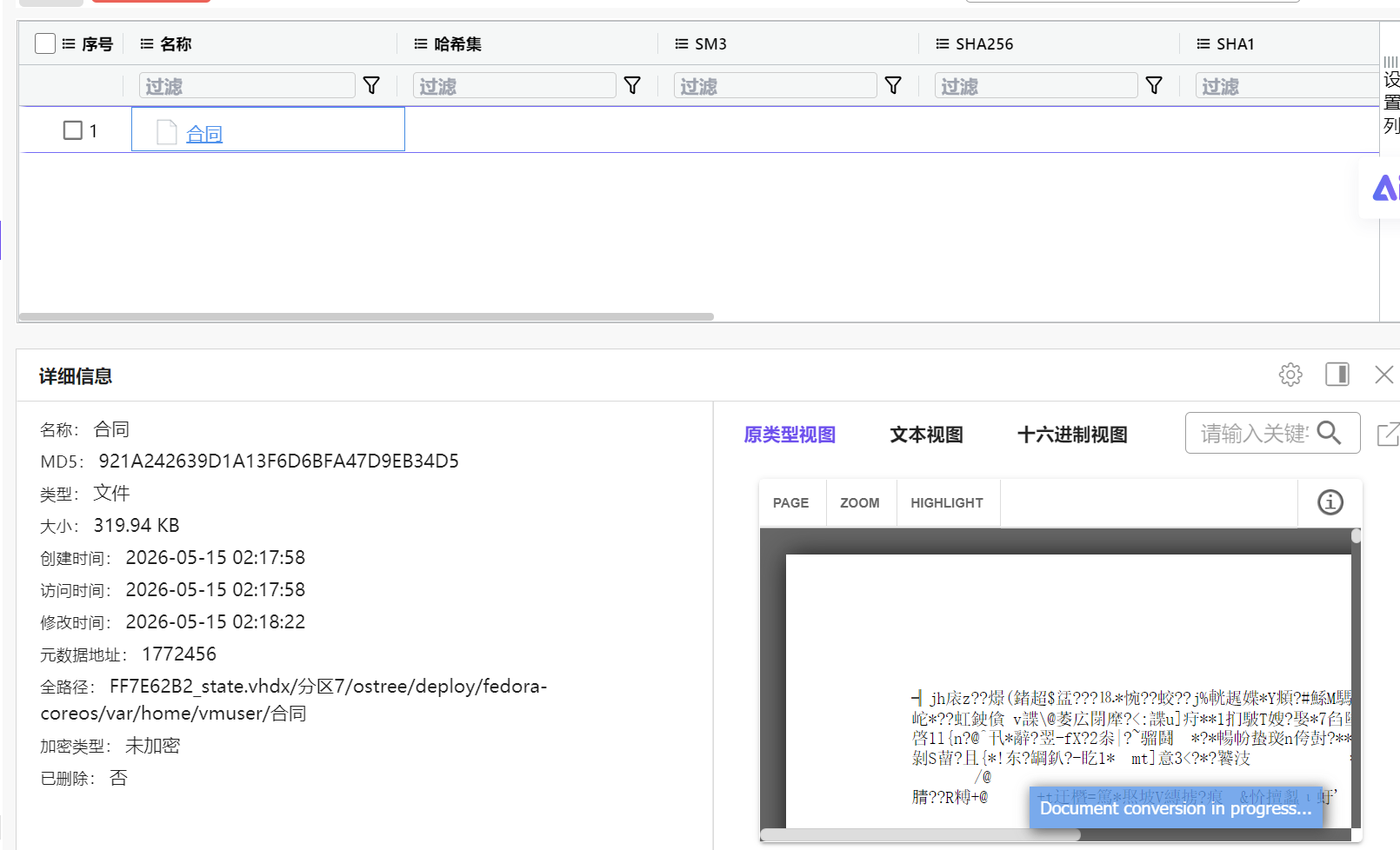This screenshot has width=1400, height=850.
Task: Open the PAGE menu in viewer
Action: [791, 502]
